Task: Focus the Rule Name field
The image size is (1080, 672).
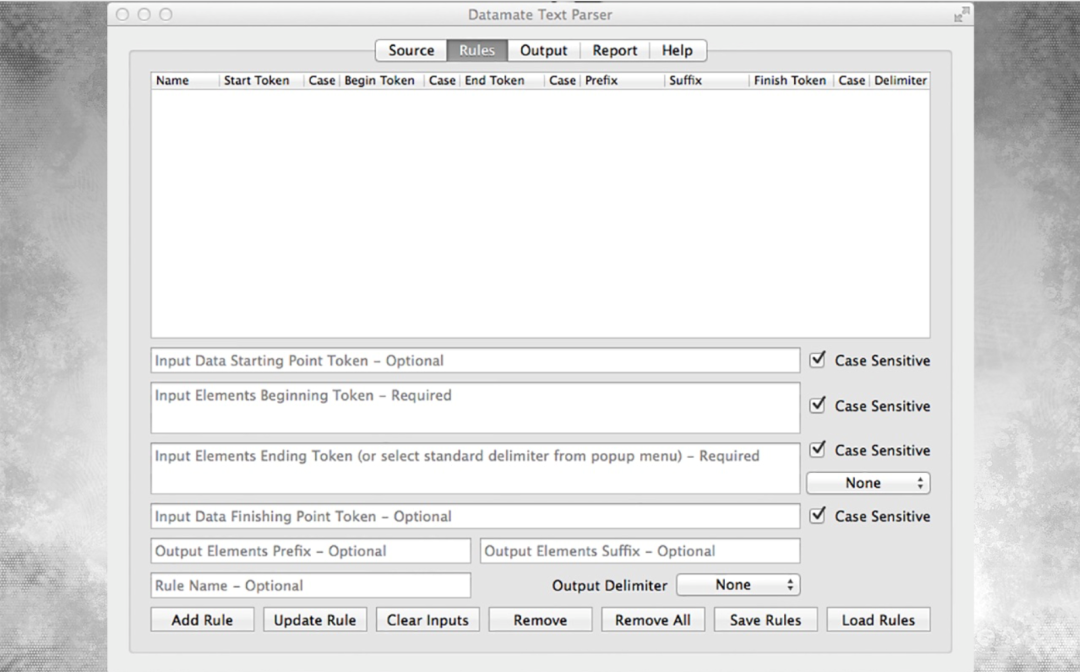Action: pos(311,585)
